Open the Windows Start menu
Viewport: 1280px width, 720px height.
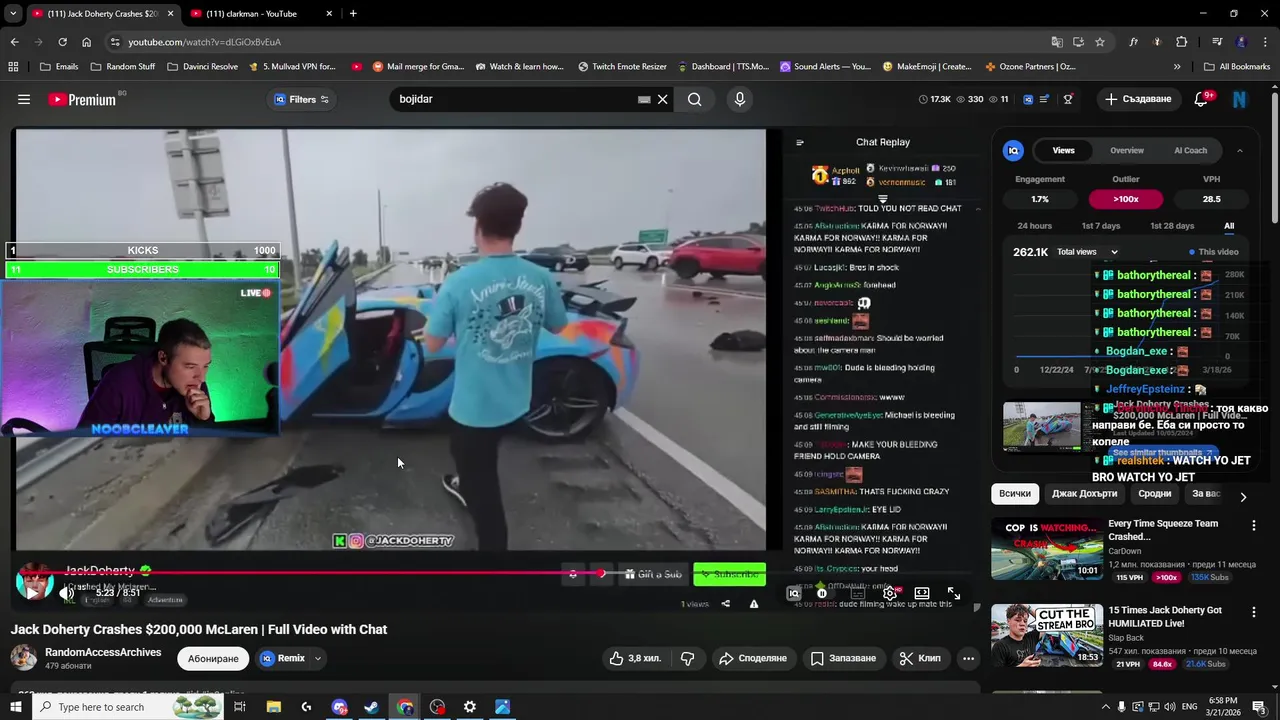coord(15,707)
